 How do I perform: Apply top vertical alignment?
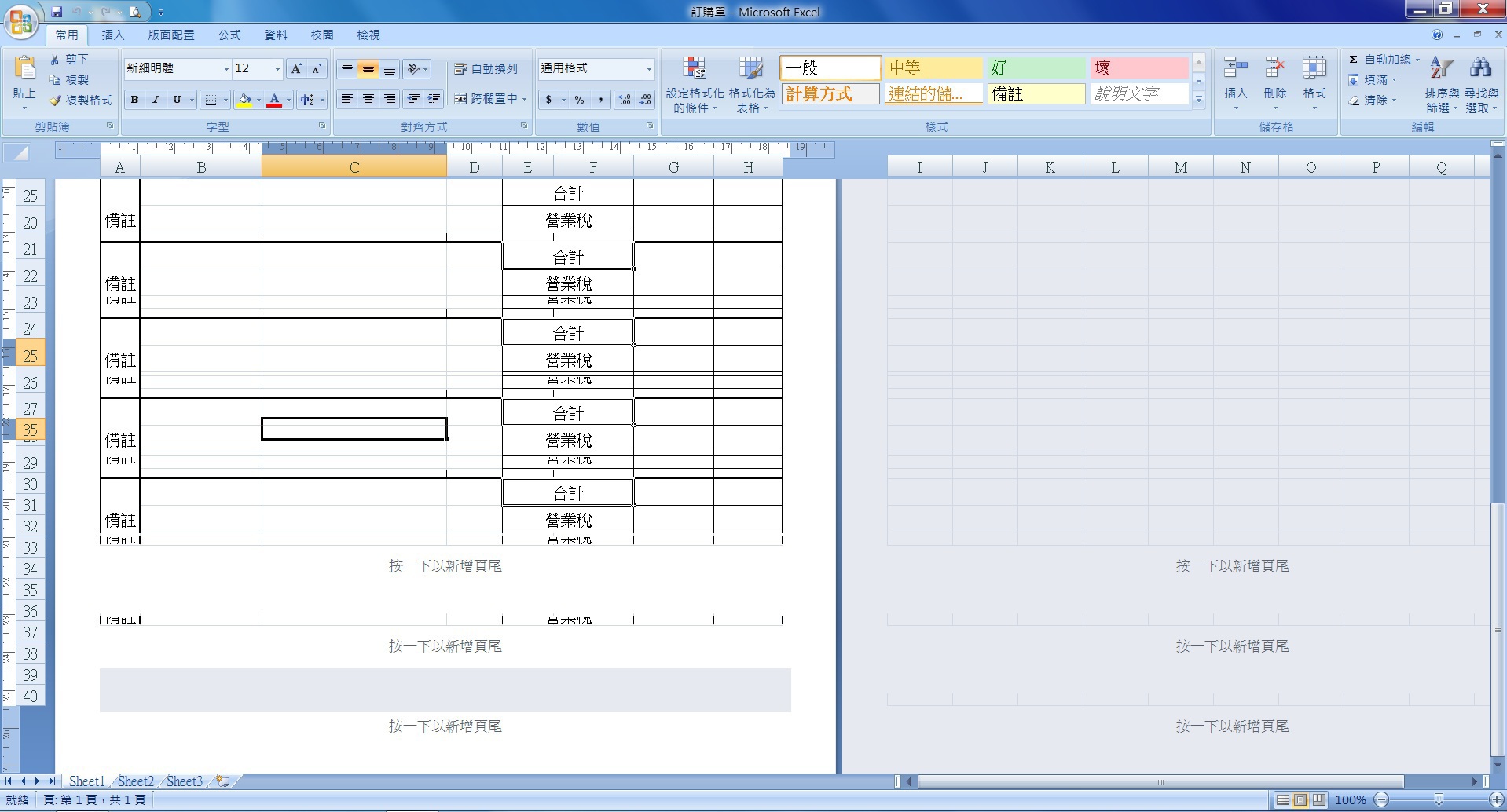[347, 69]
